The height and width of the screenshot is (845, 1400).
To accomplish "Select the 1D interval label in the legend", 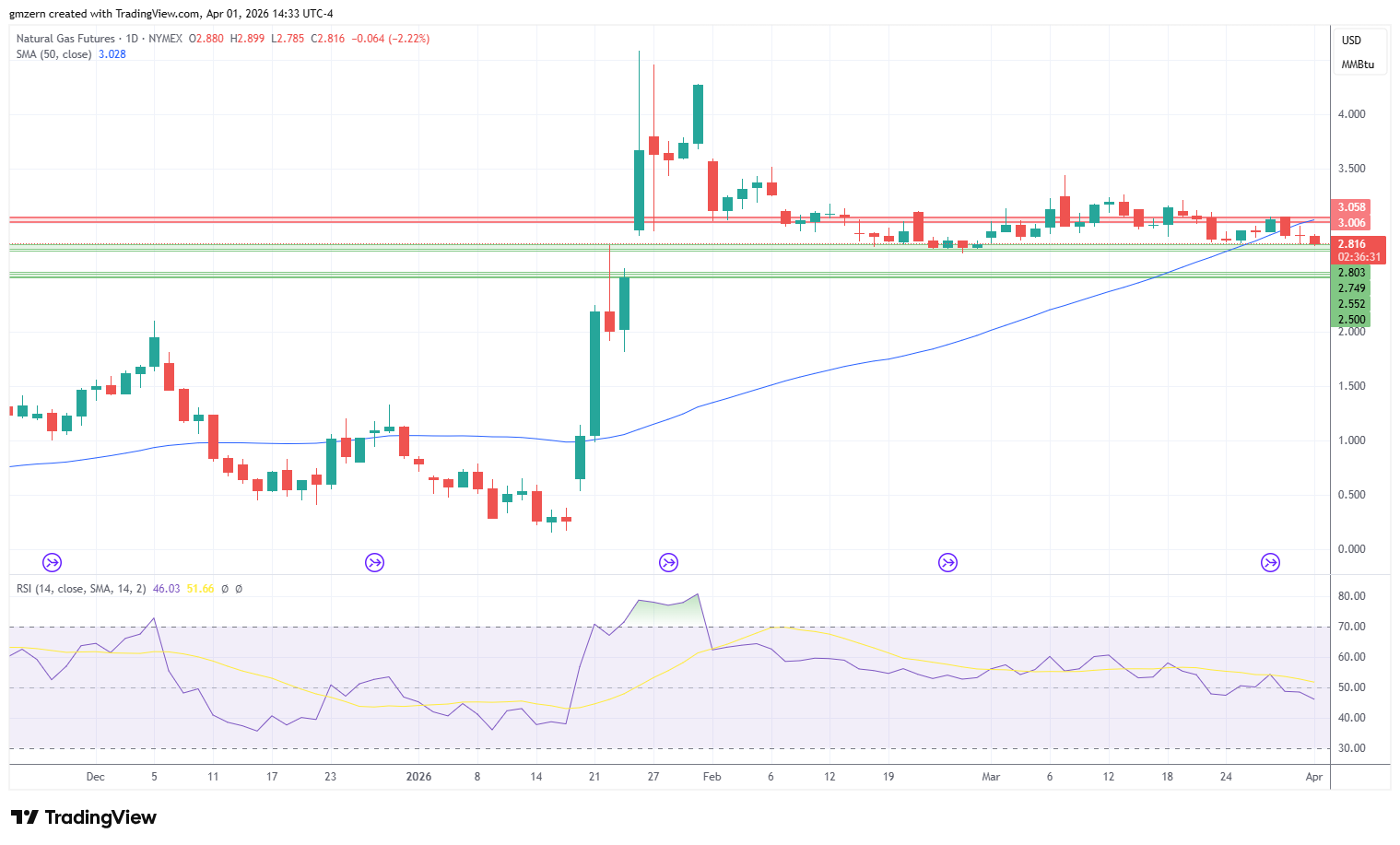I will [132, 39].
